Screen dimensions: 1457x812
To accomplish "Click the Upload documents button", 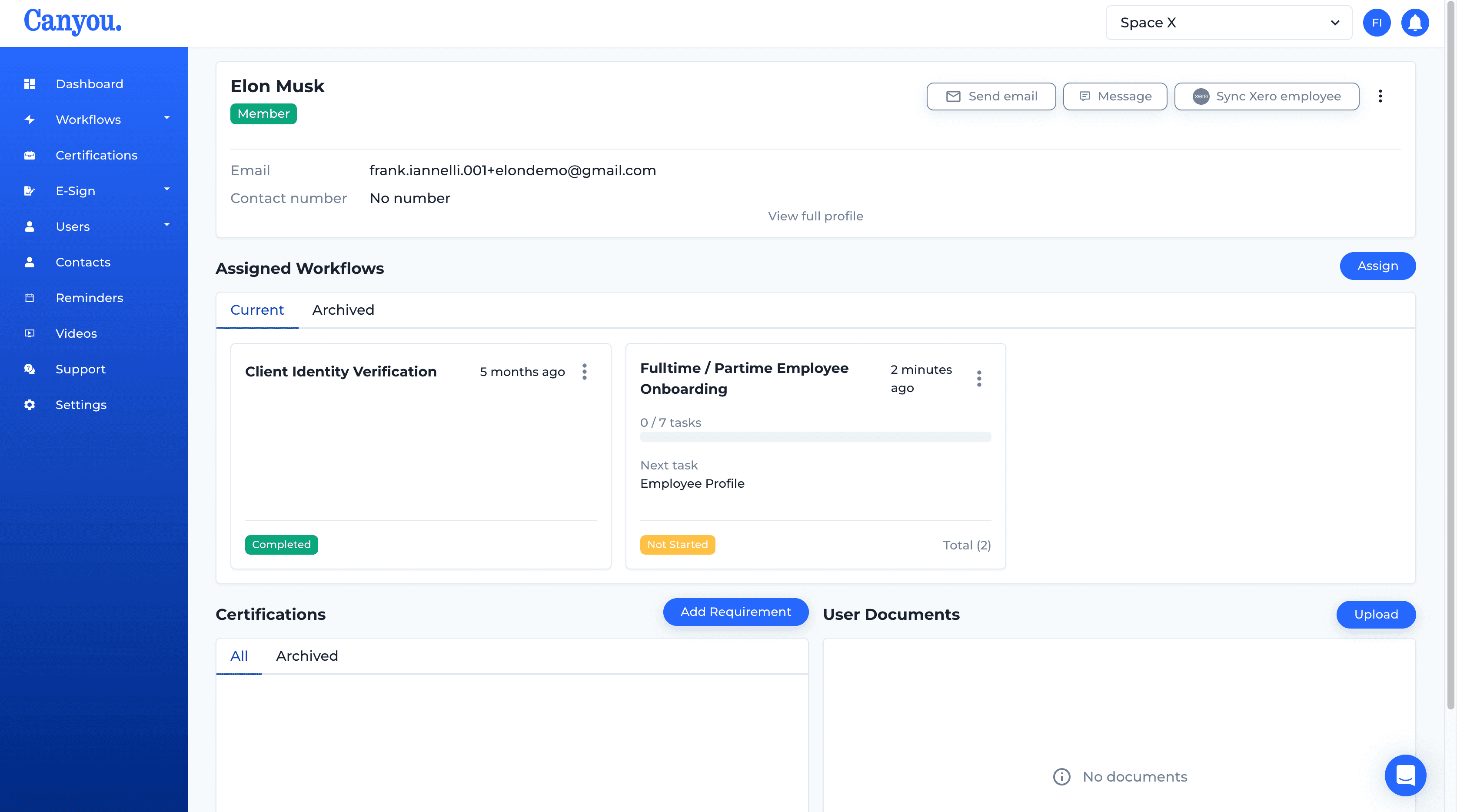I will coord(1376,614).
